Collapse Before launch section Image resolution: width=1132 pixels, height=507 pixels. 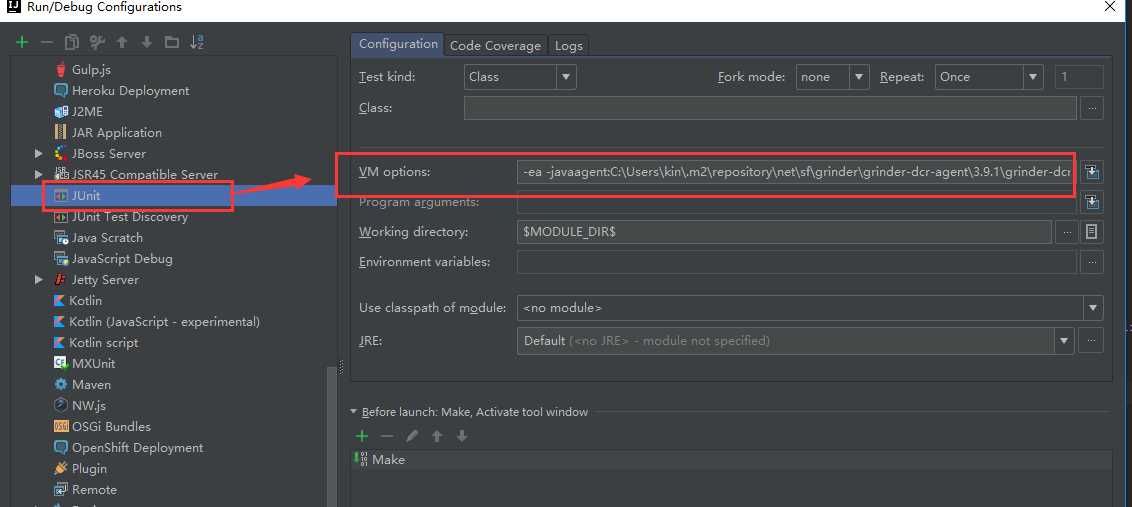354,412
